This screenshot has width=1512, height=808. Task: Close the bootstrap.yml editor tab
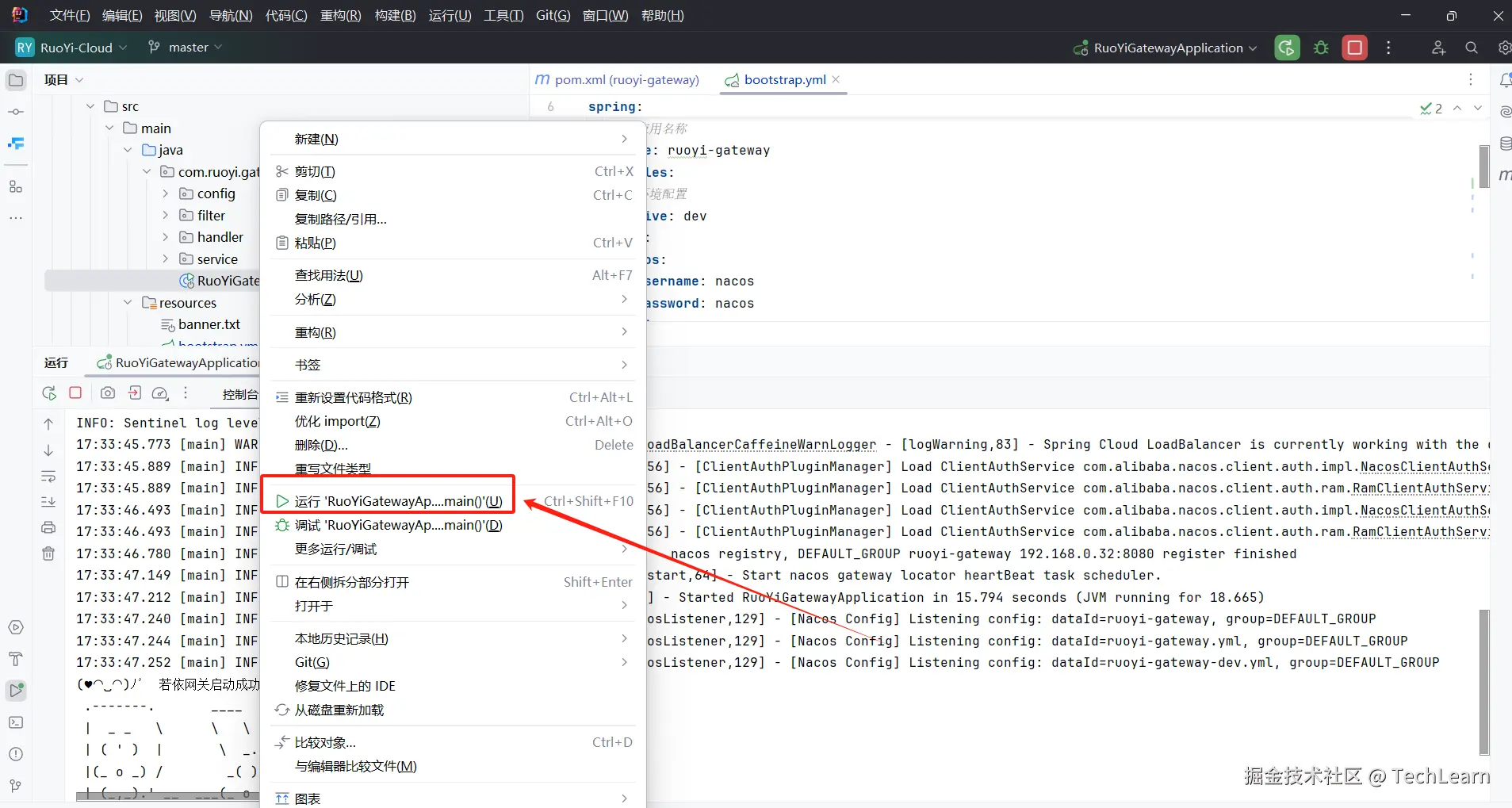click(x=836, y=79)
